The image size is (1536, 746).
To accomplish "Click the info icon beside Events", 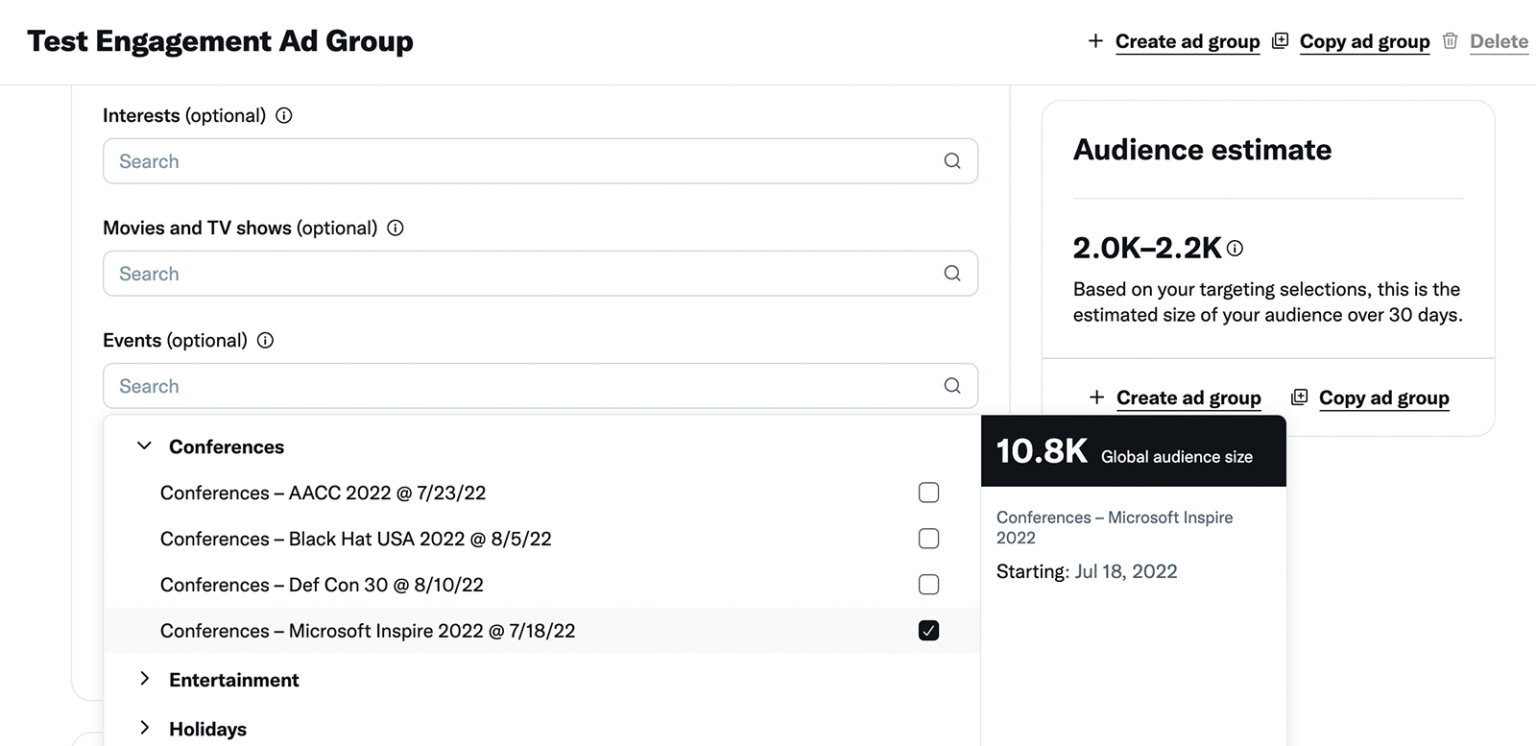I will click(x=264, y=340).
